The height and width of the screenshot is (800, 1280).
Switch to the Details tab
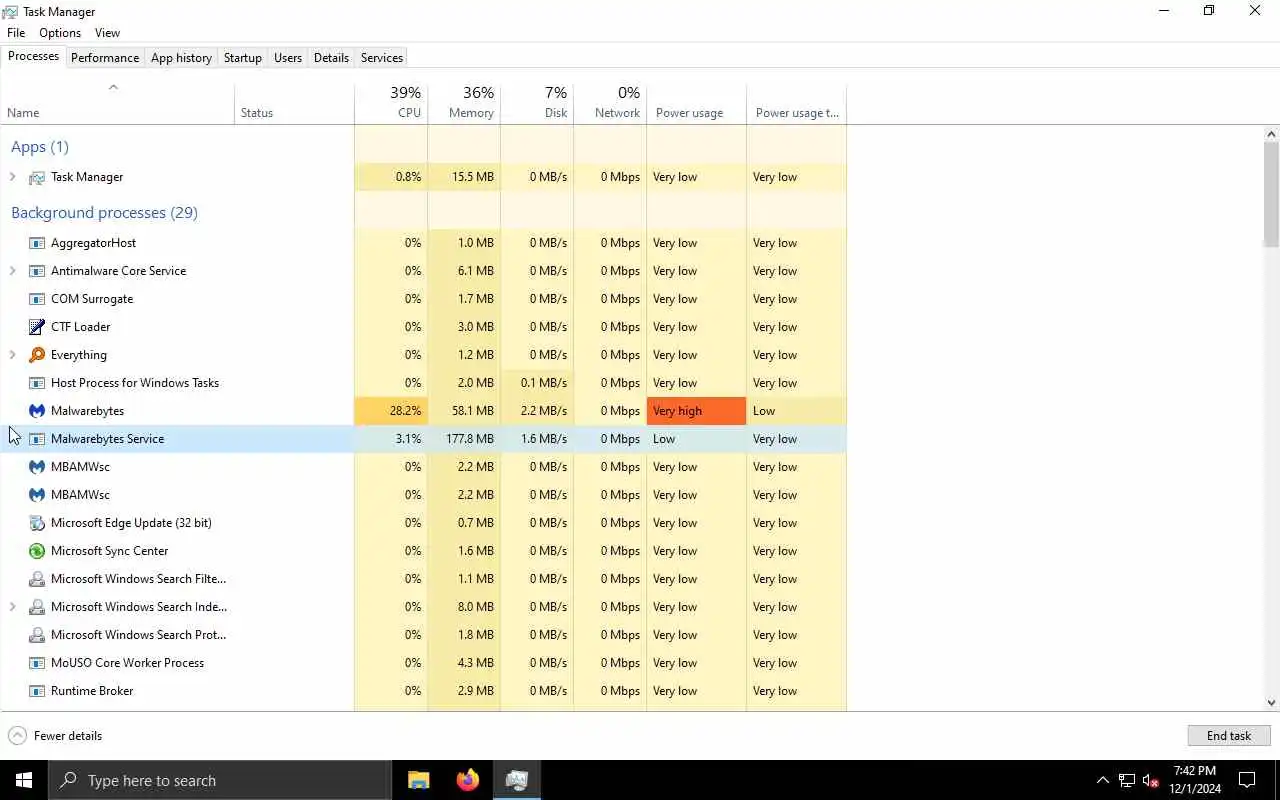[331, 58]
